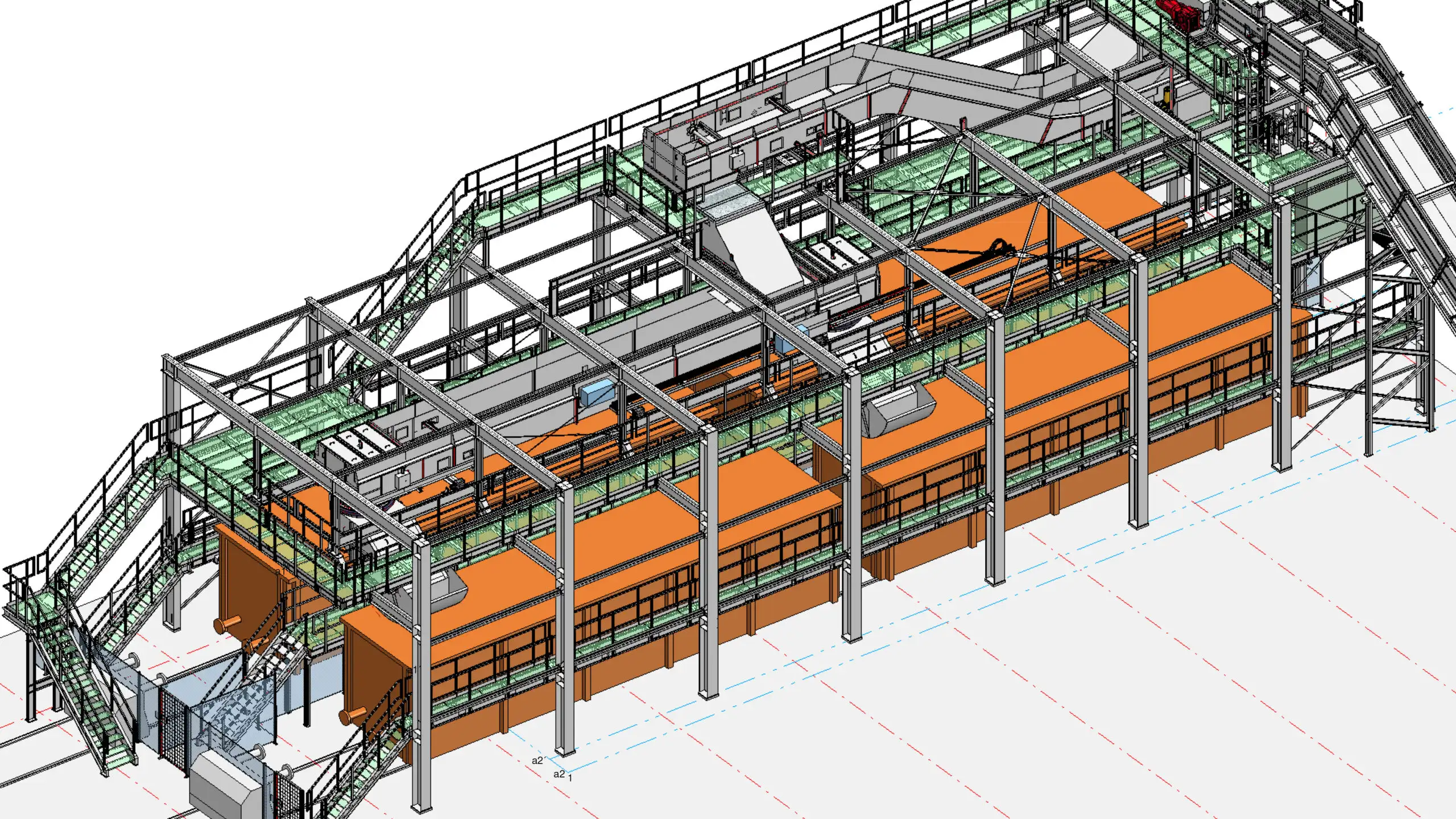Click the lower a2 grid axis label
Viewport: 1456px width, 819px height.
[559, 774]
